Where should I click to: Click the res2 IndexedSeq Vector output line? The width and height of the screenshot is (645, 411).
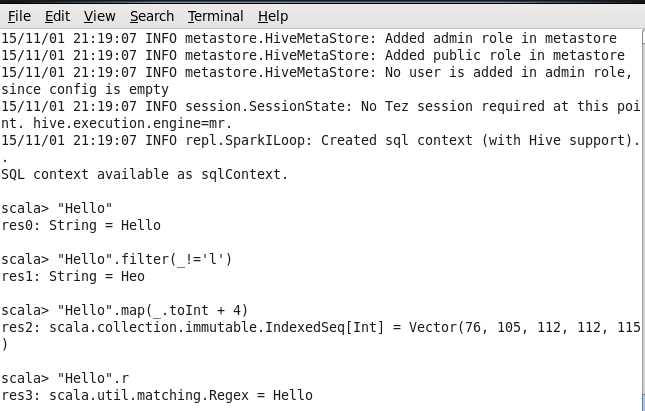(x=320, y=327)
